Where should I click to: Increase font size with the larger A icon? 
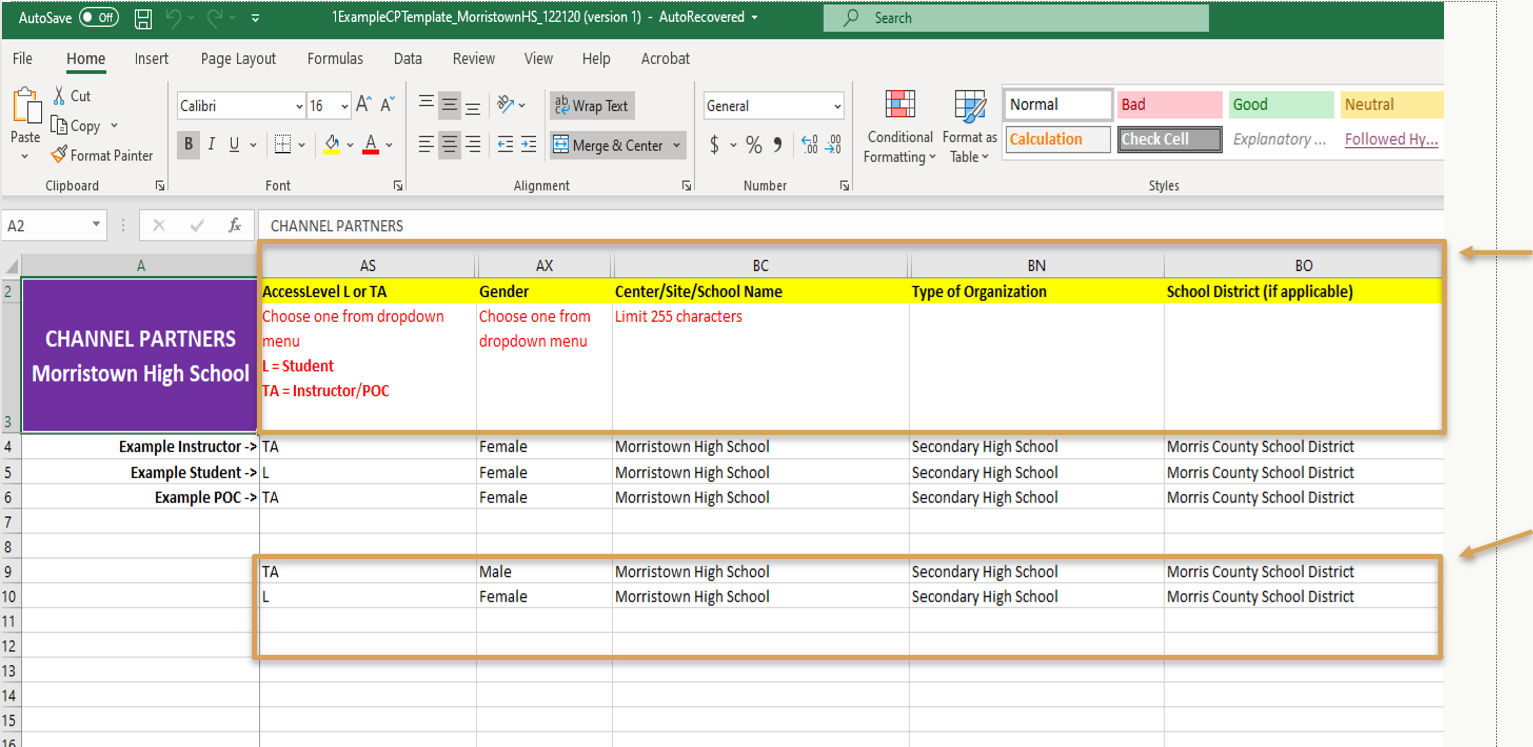pos(364,105)
